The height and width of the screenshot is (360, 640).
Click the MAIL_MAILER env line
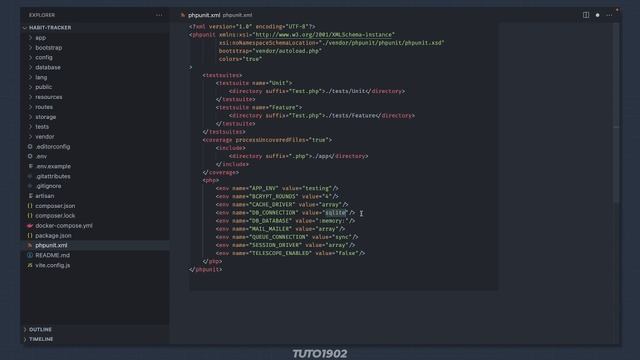pyautogui.click(x=280, y=229)
